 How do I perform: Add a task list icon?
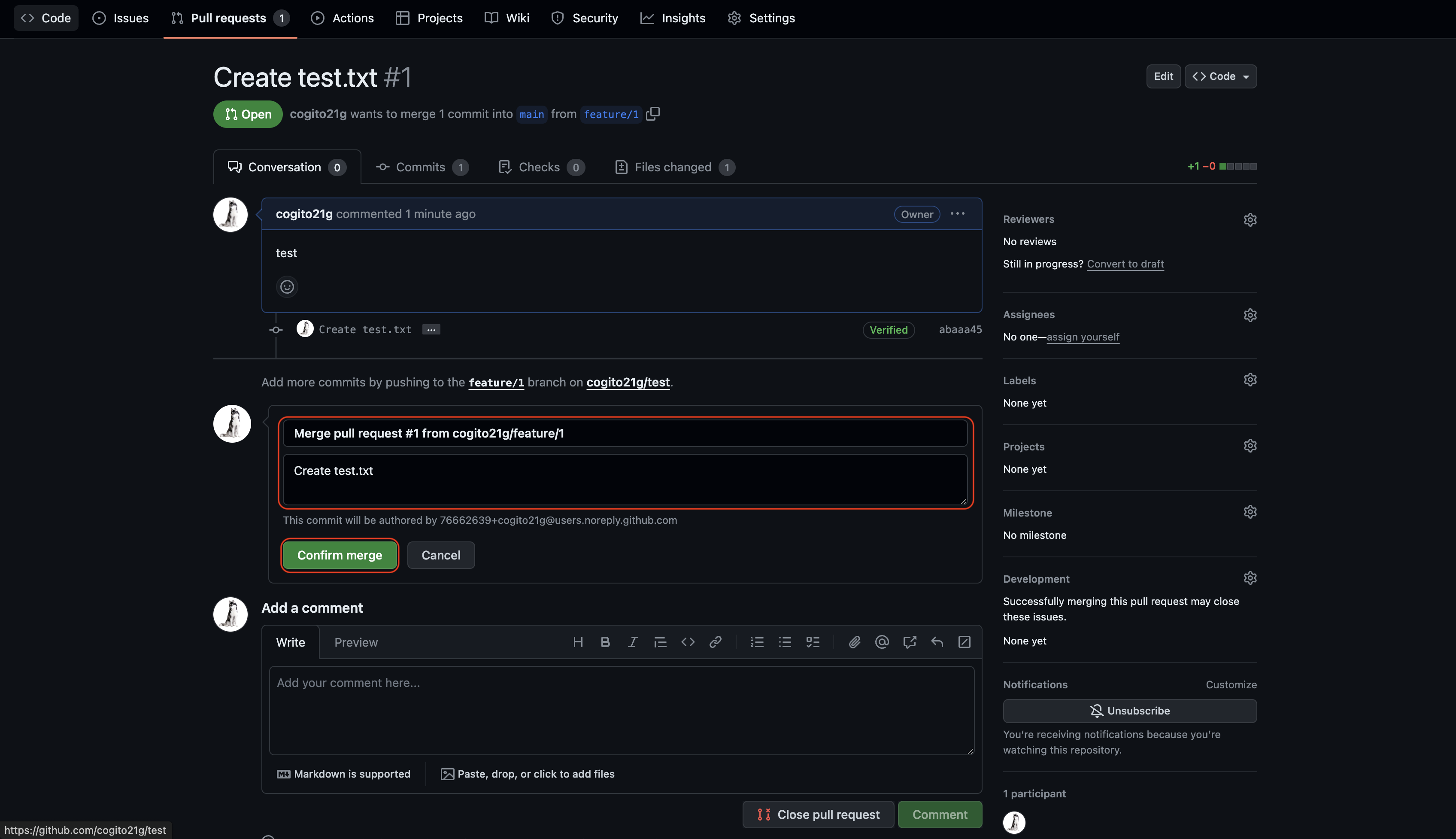(x=813, y=642)
